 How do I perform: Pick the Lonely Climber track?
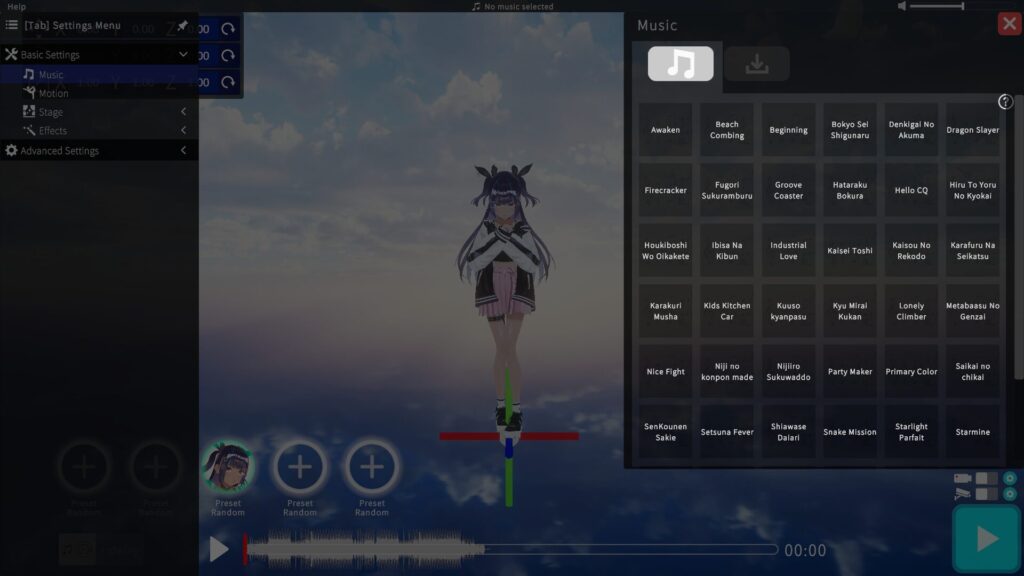tap(911, 311)
